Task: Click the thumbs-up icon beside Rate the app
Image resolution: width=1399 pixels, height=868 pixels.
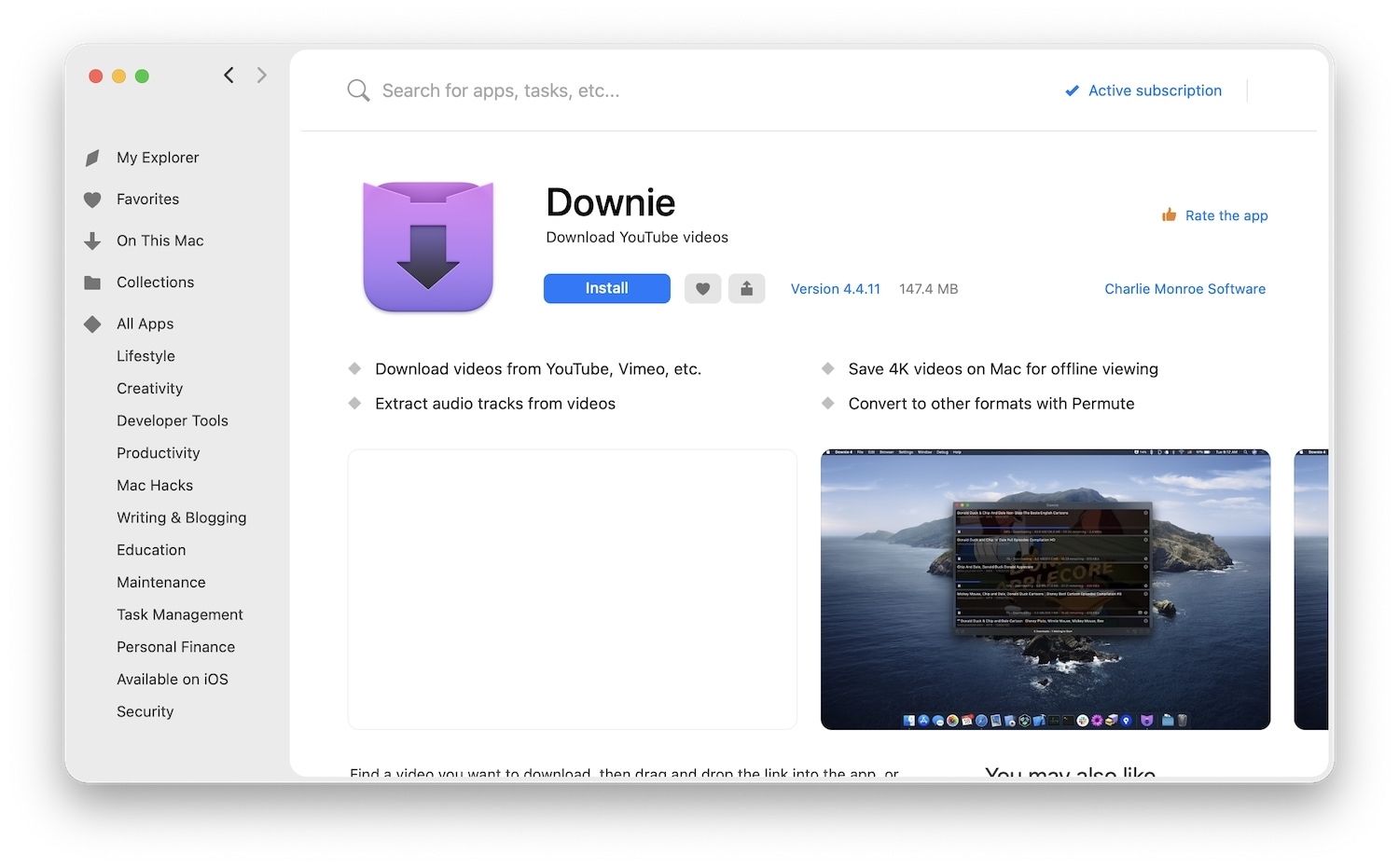Action: [x=1169, y=214]
